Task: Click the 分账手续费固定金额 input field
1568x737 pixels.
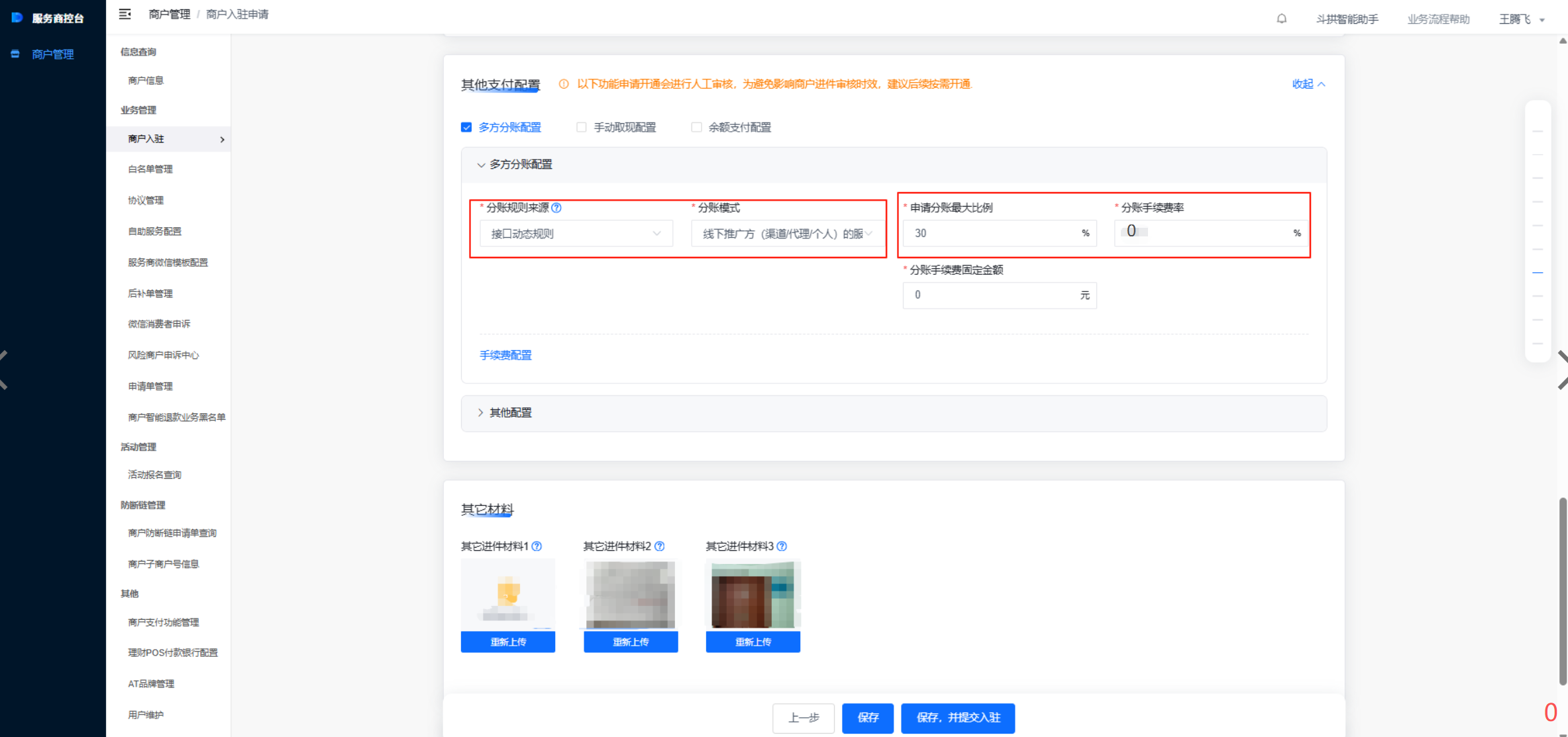Action: click(1000, 295)
